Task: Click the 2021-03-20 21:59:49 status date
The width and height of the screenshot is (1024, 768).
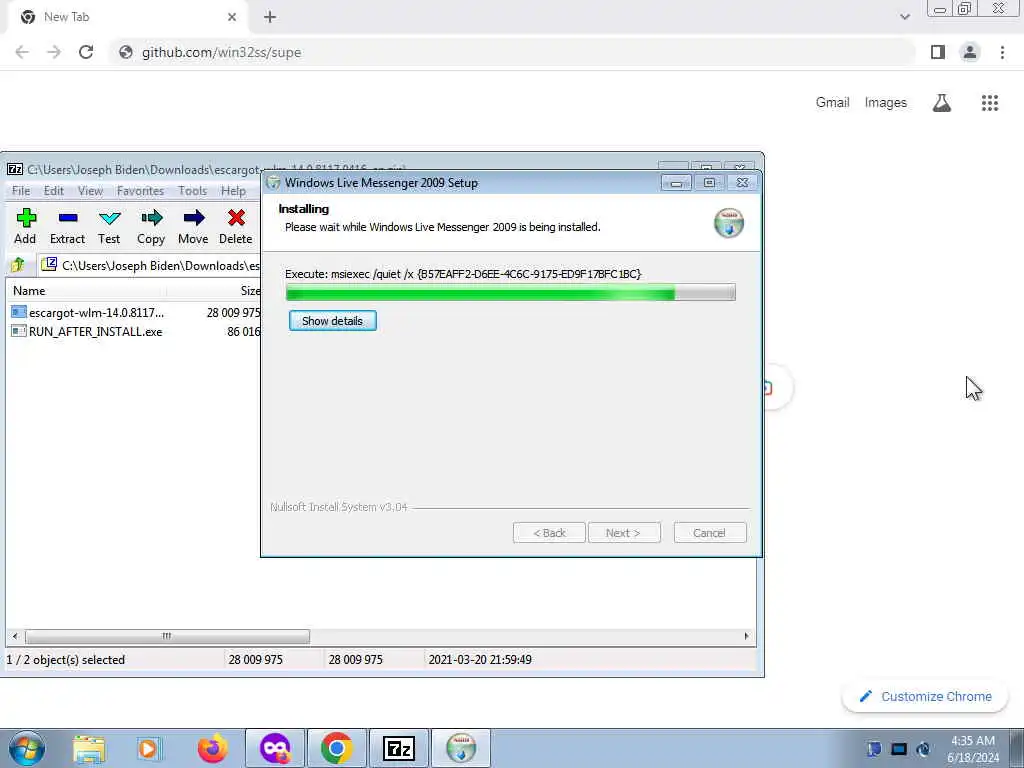Action: [480, 660]
